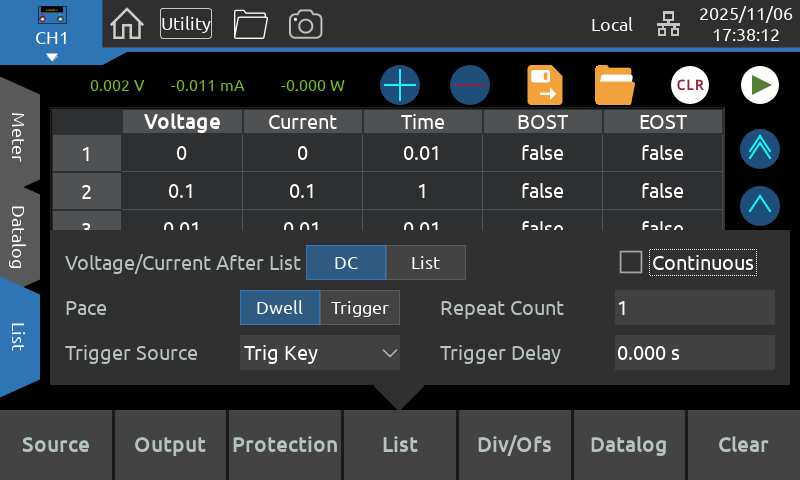The height and width of the screenshot is (480, 800).
Task: Jump to top with double up-arrow icon
Action: [759, 149]
